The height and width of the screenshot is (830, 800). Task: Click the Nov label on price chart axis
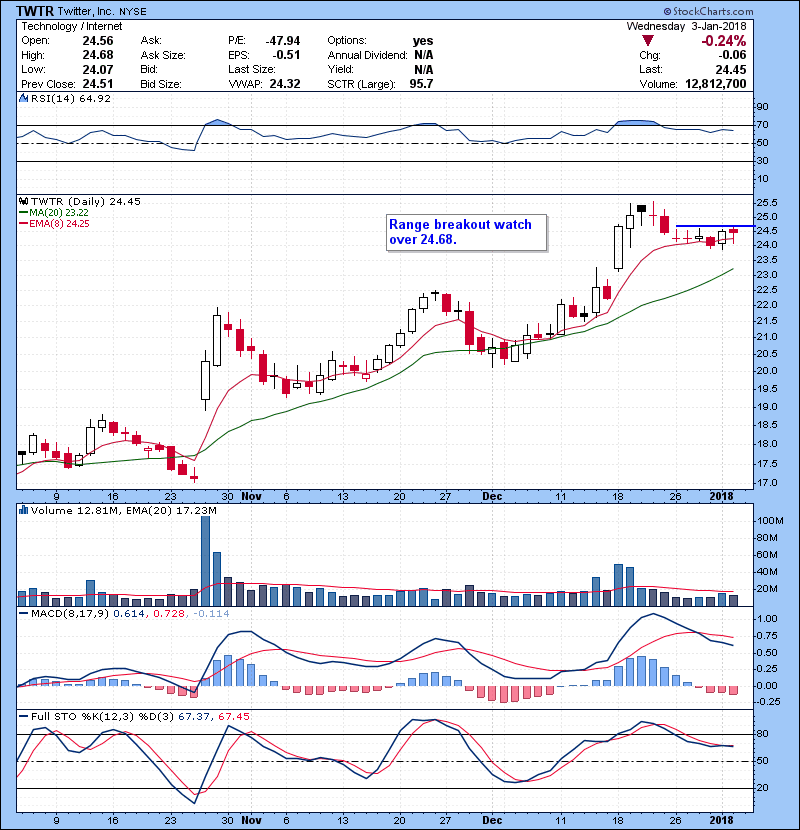(251, 496)
